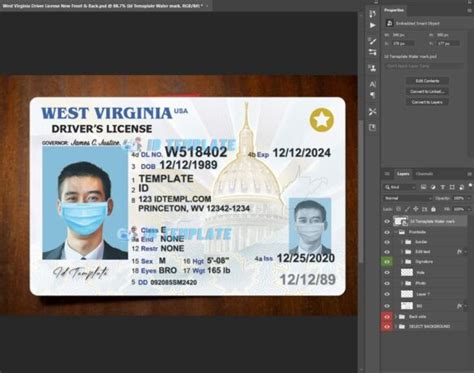Select the Layer 7 thumbnail
Image resolution: width=474 pixels, height=373 pixels.
407,294
